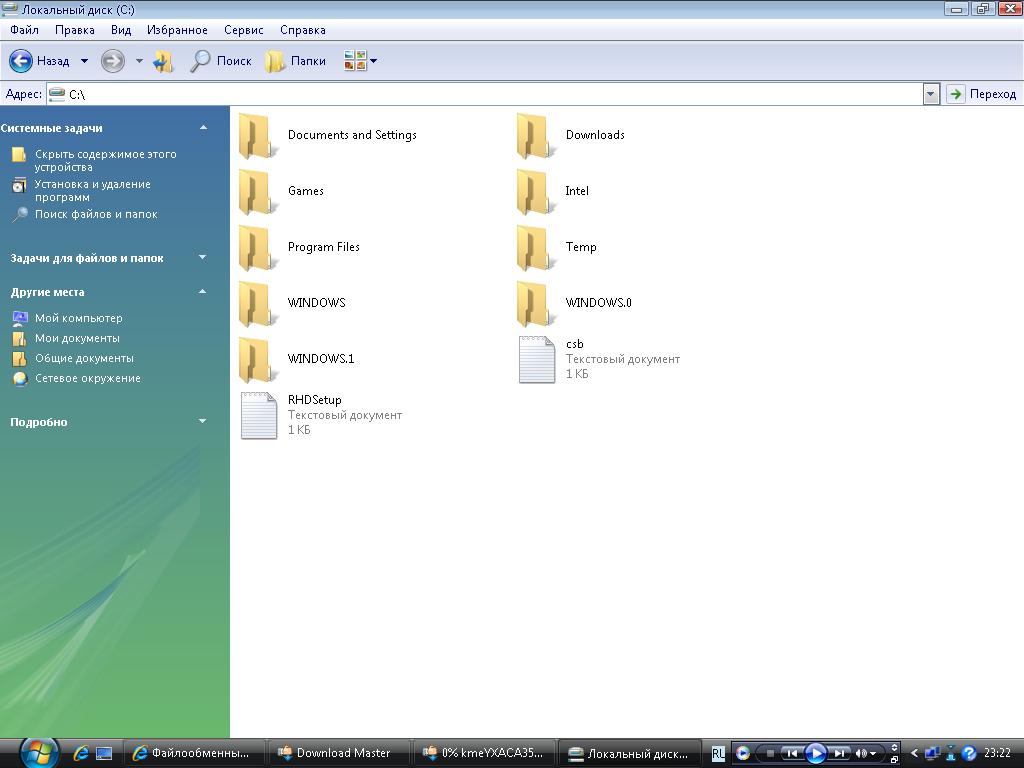1024x768 pixels.
Task: Select the Games folder icon
Action: [257, 192]
